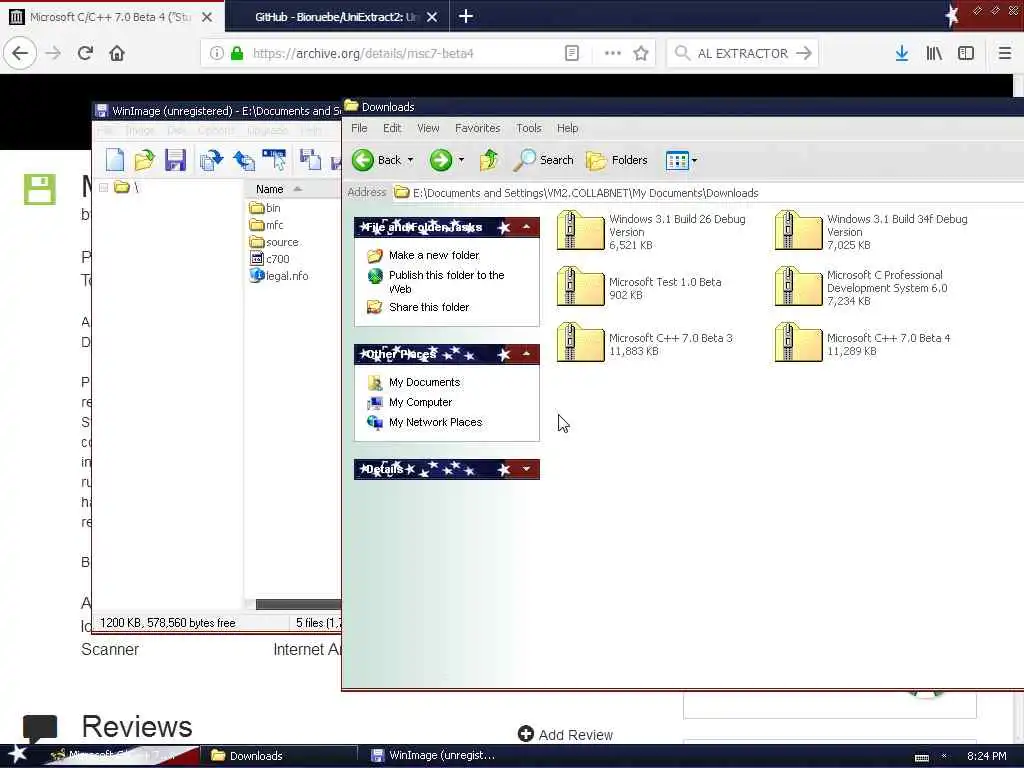The height and width of the screenshot is (768, 1024).
Task: Open the Firefox library icon
Action: (x=934, y=53)
